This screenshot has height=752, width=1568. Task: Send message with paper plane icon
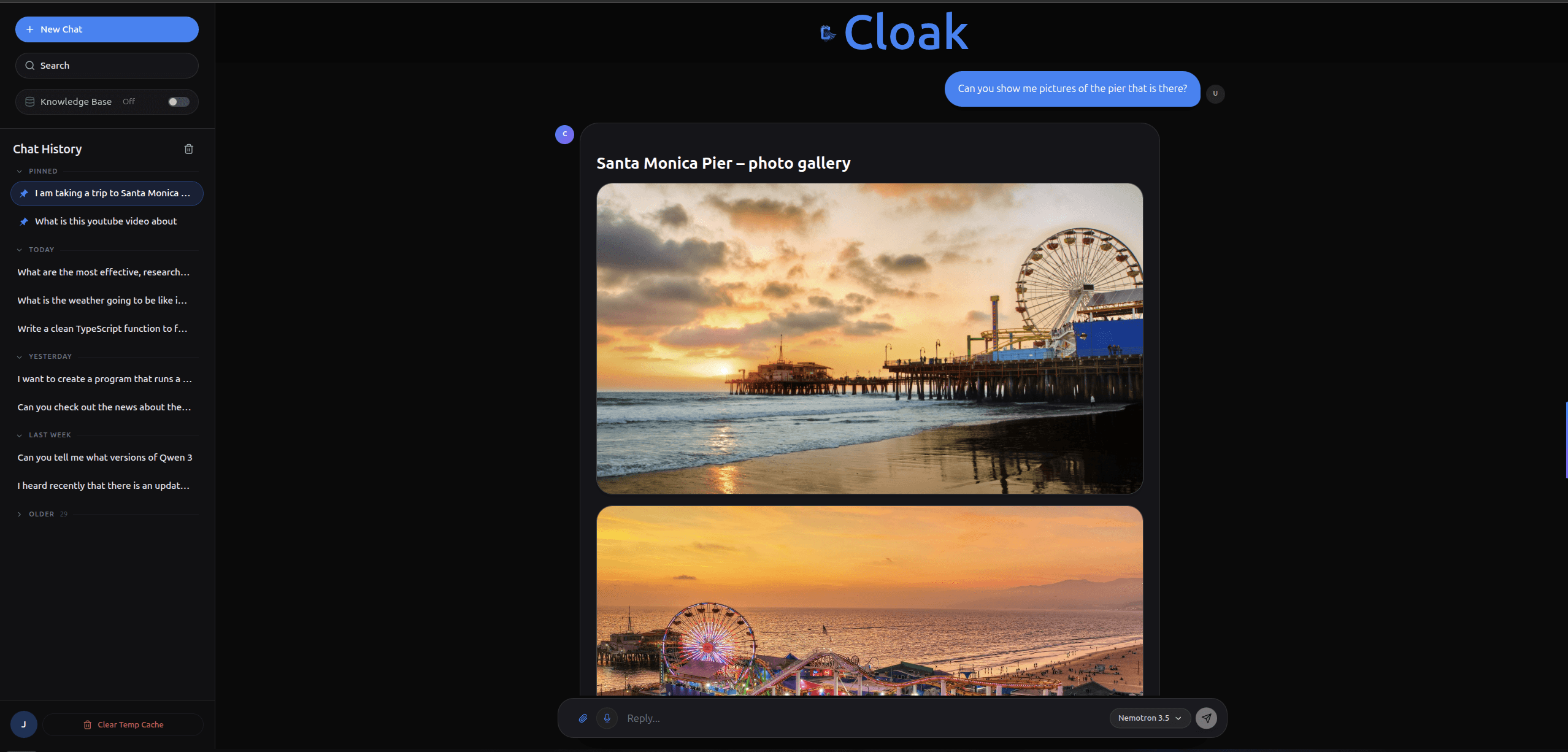click(x=1206, y=718)
